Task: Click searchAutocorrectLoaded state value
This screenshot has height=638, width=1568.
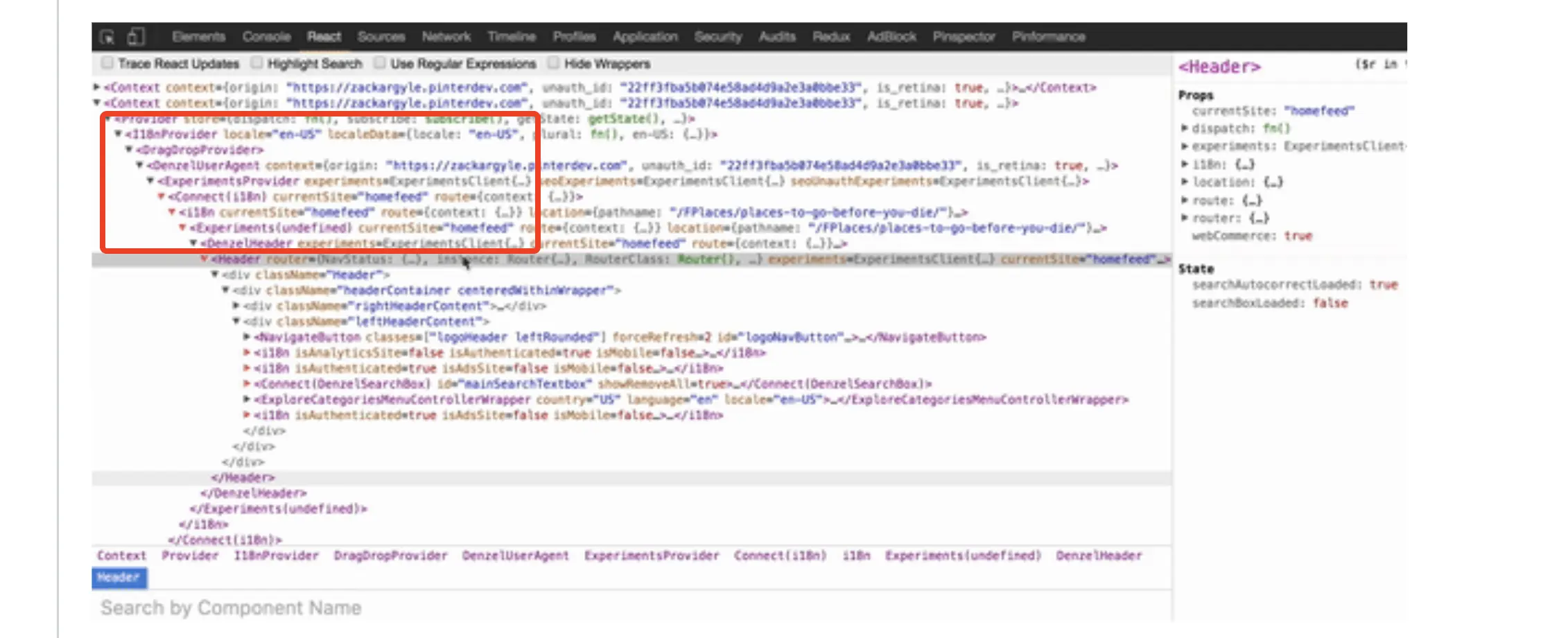Action: (1384, 285)
